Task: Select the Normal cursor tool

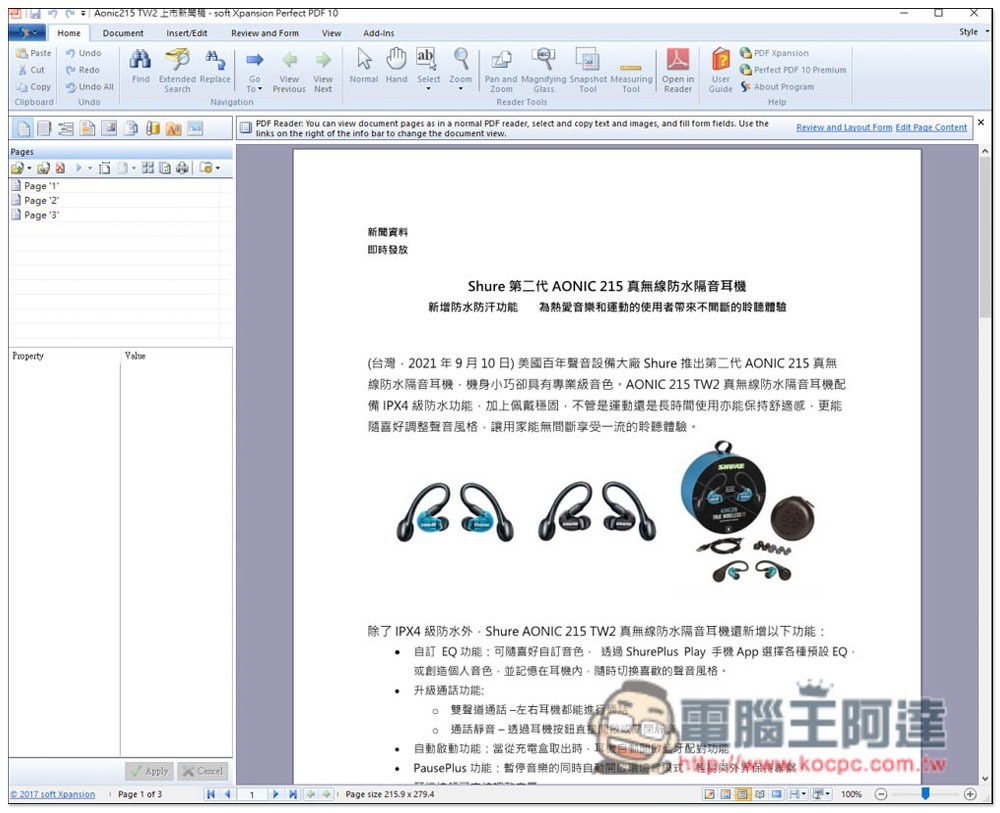Action: coord(364,66)
